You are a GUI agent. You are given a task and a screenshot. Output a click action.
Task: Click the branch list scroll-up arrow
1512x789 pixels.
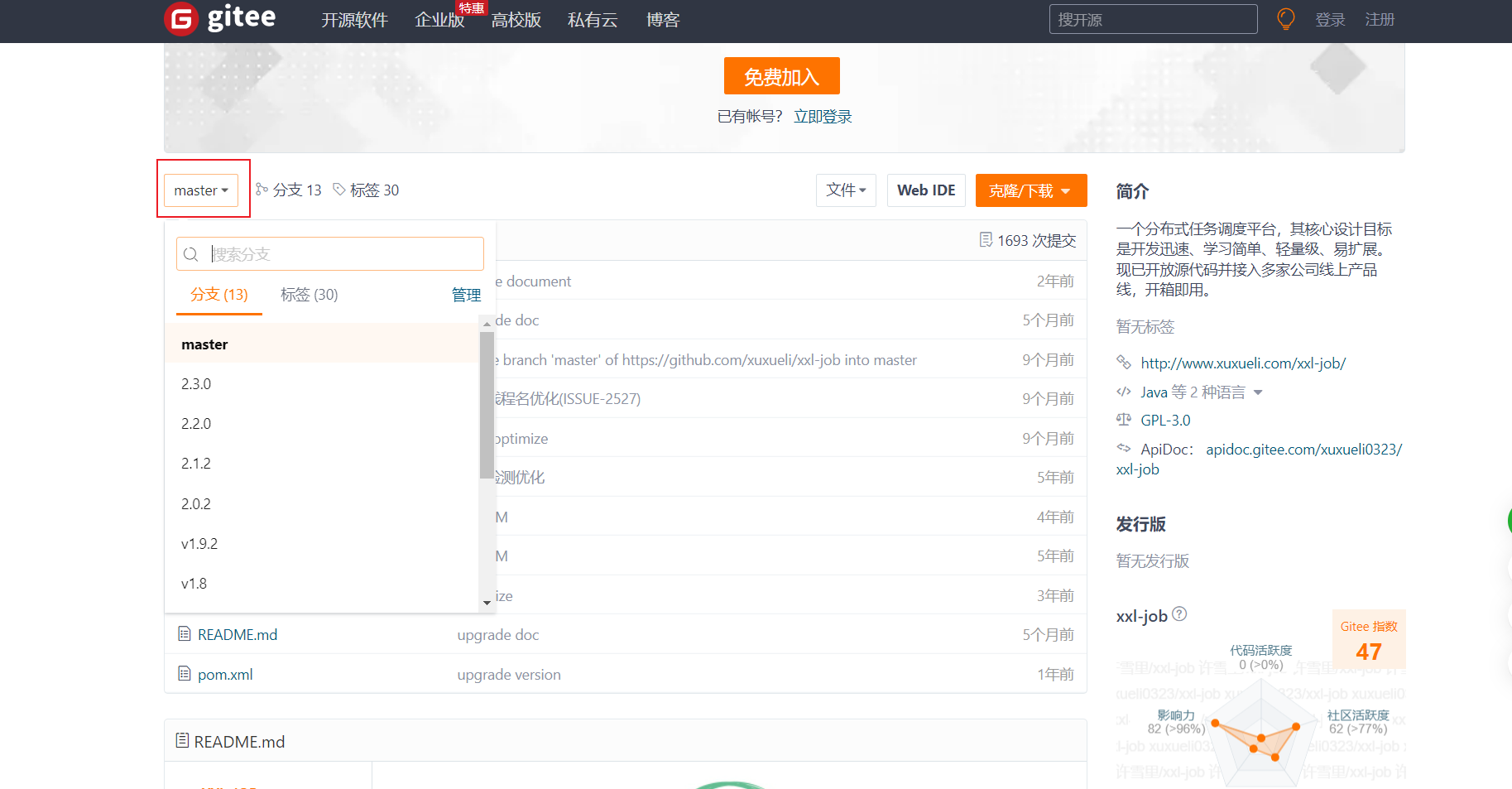click(x=487, y=323)
